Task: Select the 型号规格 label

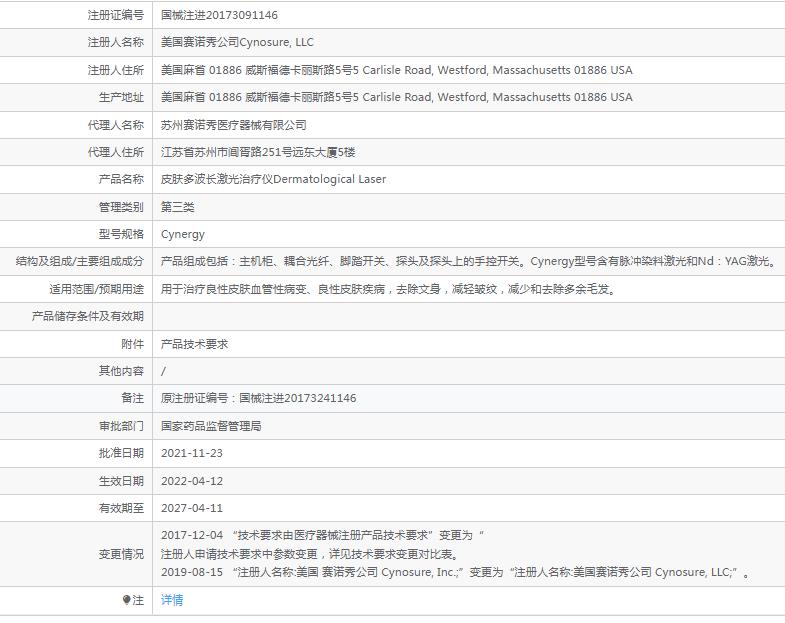Action: 121,234
